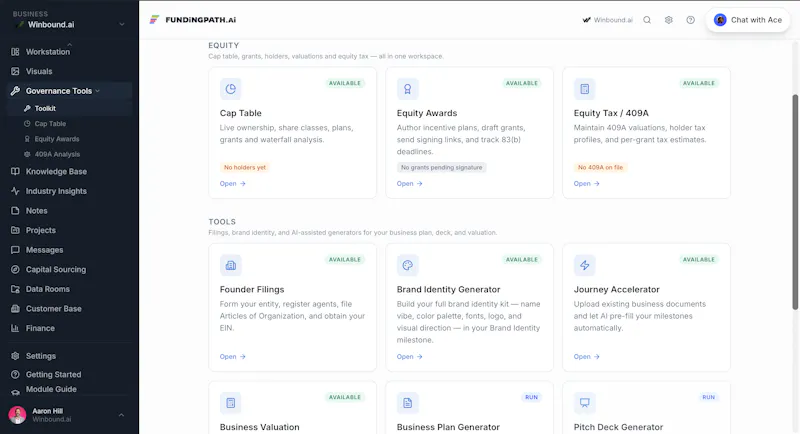The width and height of the screenshot is (800, 434).
Task: Click the Industry Insights pulse icon
Action: coord(15,191)
